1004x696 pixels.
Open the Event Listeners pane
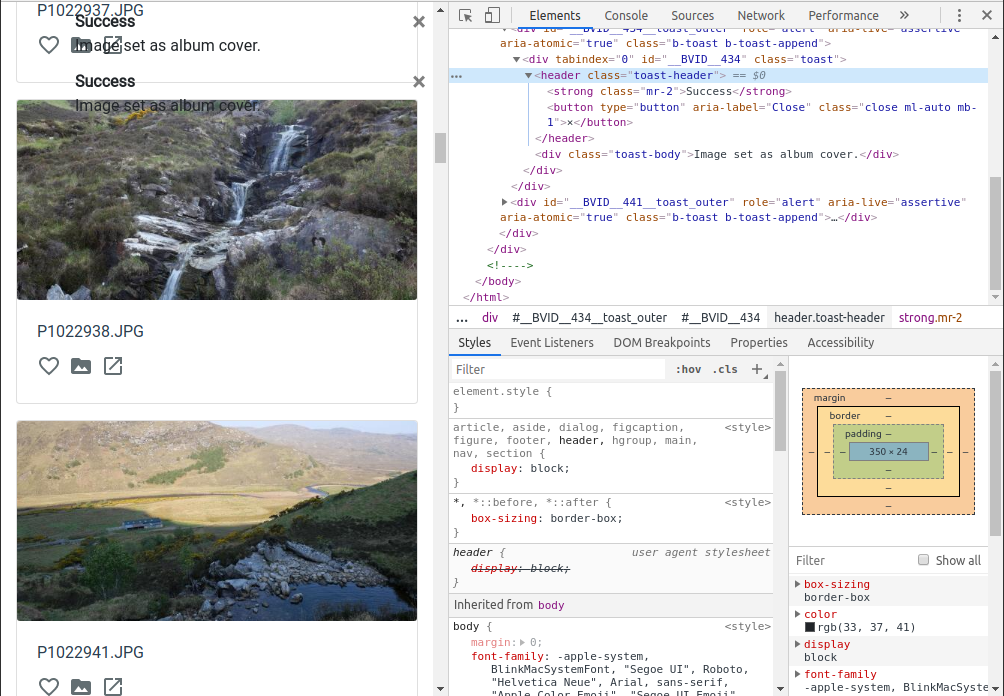[x=552, y=343]
